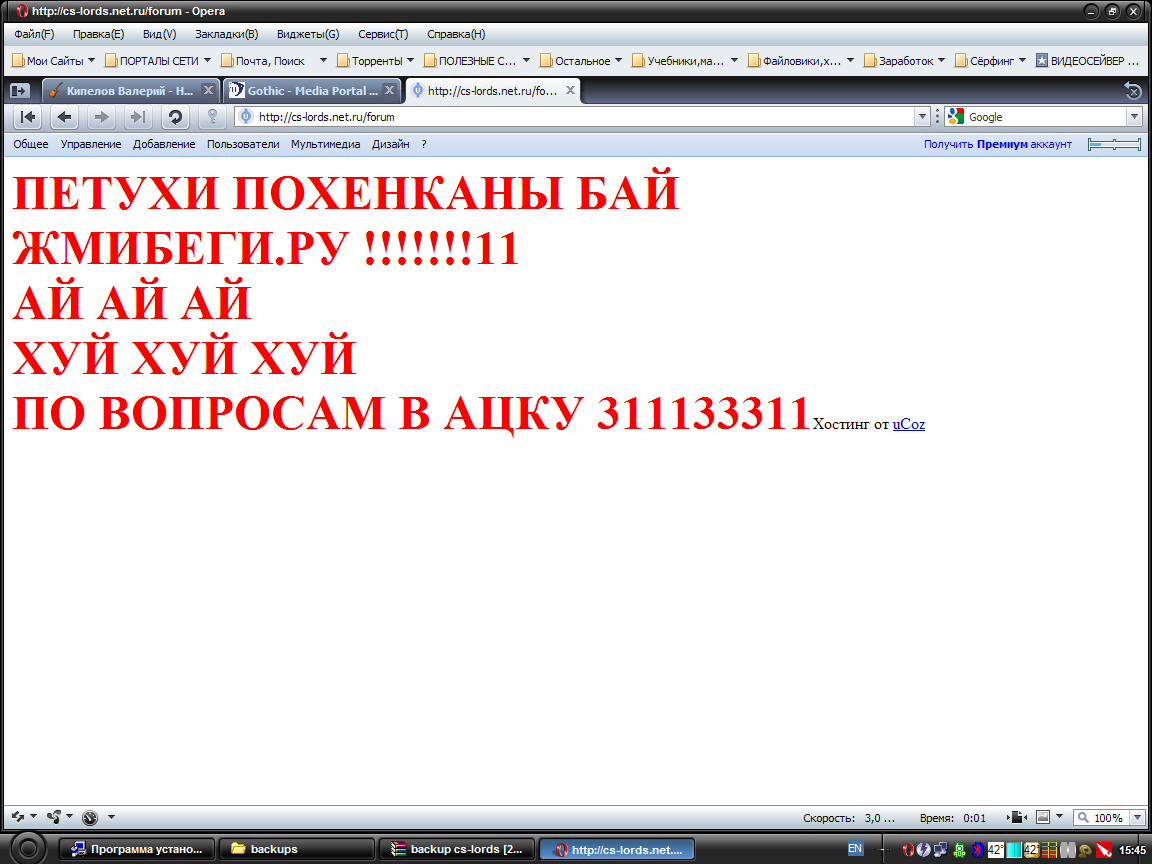Close the cs-lords.net.ru forum tab
The image size is (1152, 864).
pyautogui.click(x=570, y=90)
